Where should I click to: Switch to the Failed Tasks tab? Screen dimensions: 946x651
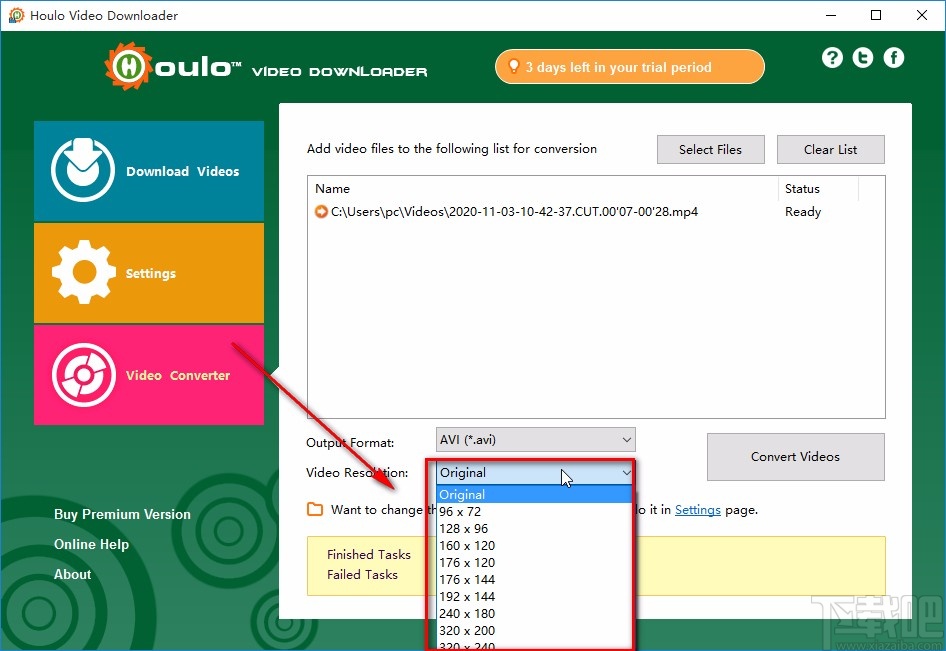coord(363,575)
